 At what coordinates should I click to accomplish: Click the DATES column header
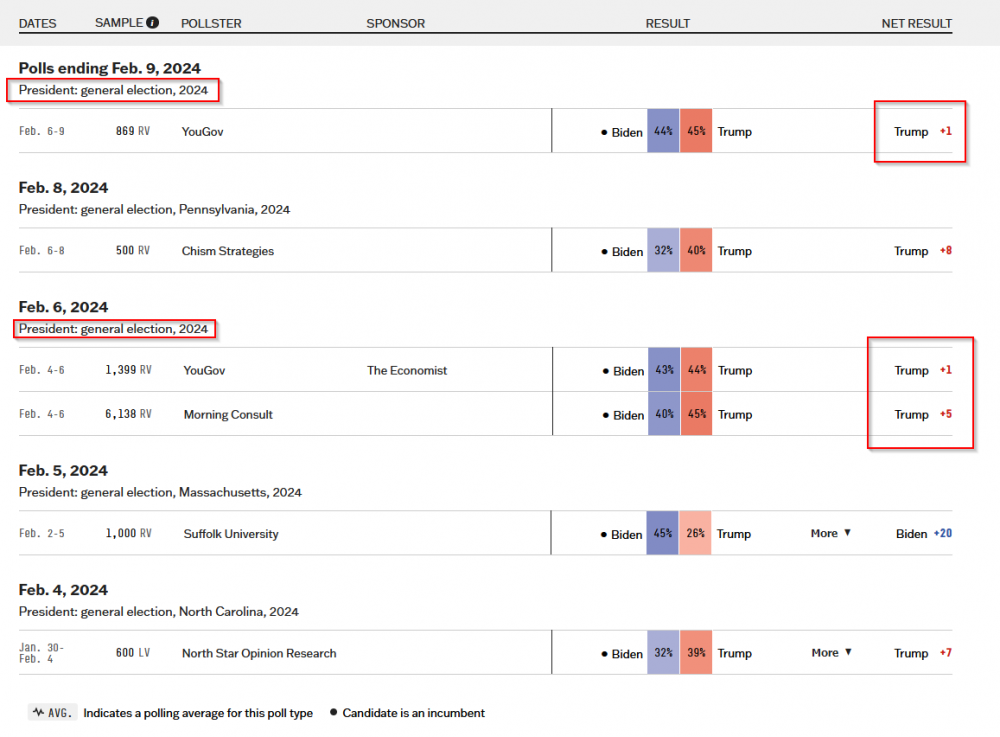[37, 23]
